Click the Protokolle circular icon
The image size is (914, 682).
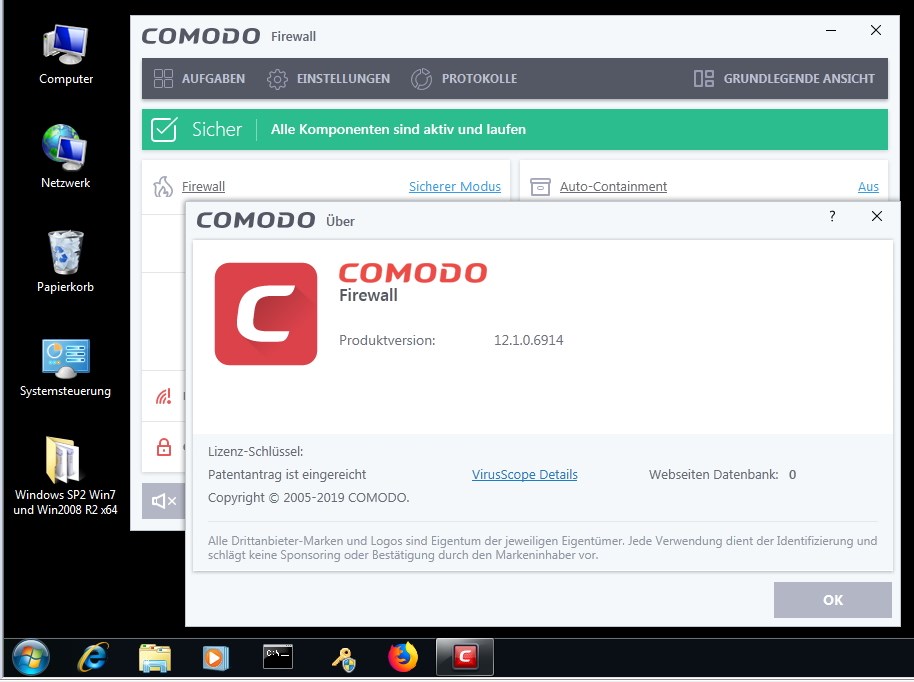pyautogui.click(x=421, y=79)
